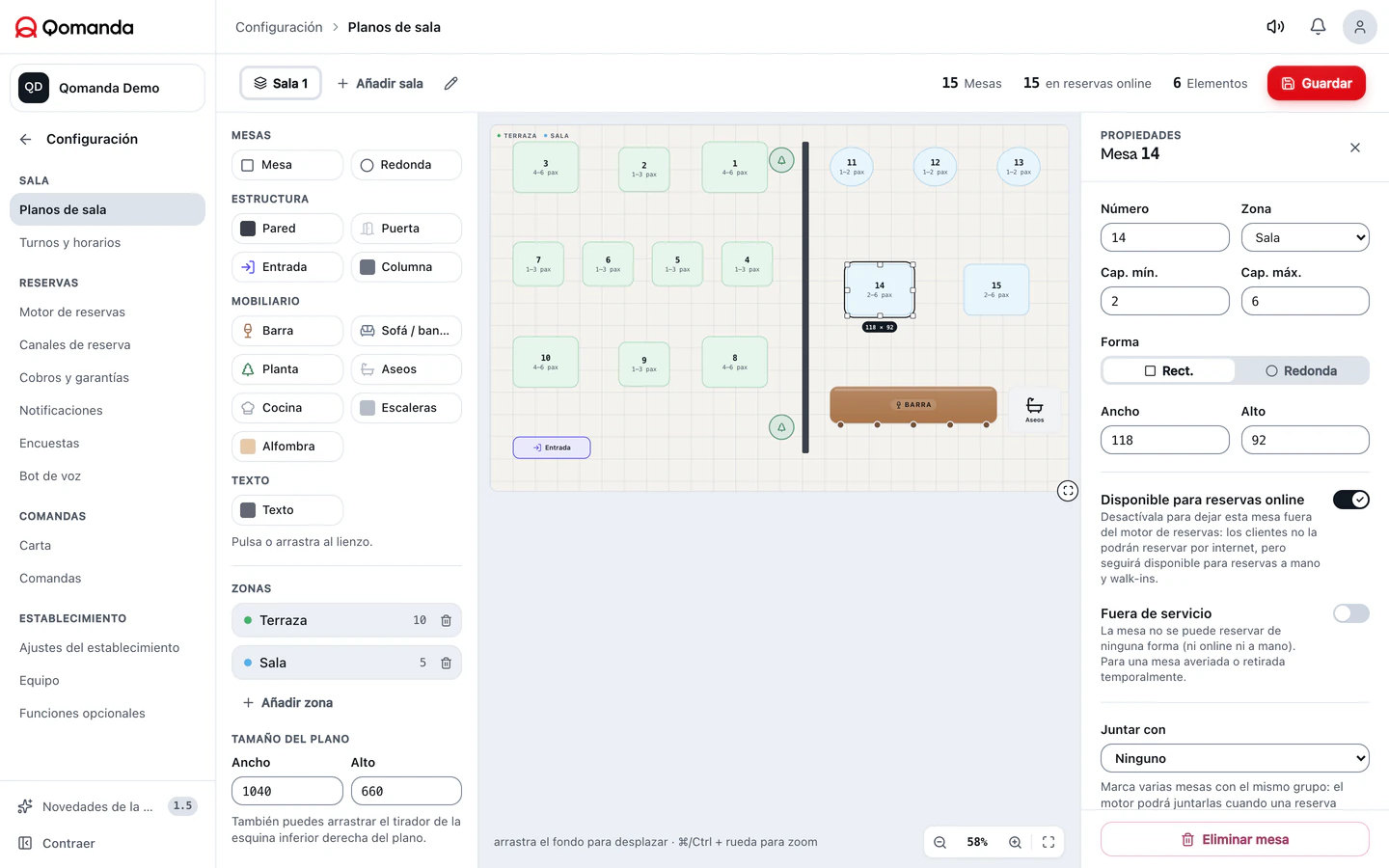The height and width of the screenshot is (868, 1389).
Task: Add a Redonda round table
Action: coord(406,165)
